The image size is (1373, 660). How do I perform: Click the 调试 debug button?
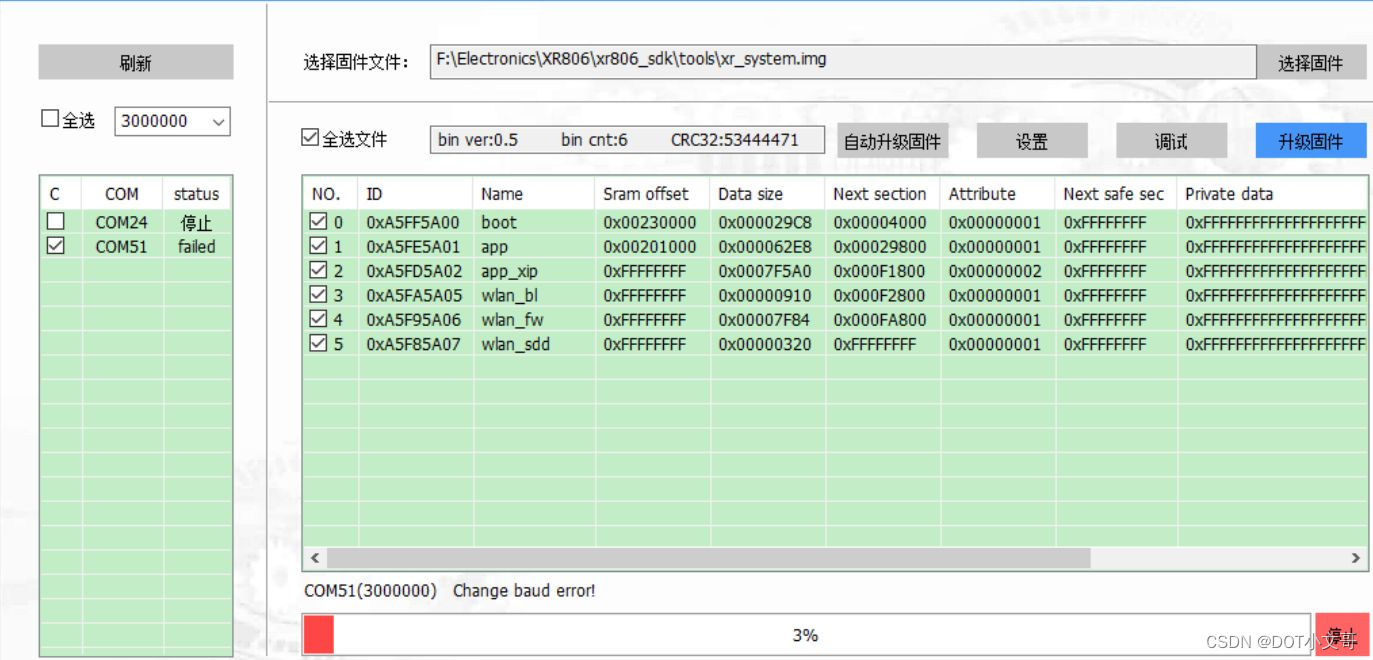point(1171,141)
